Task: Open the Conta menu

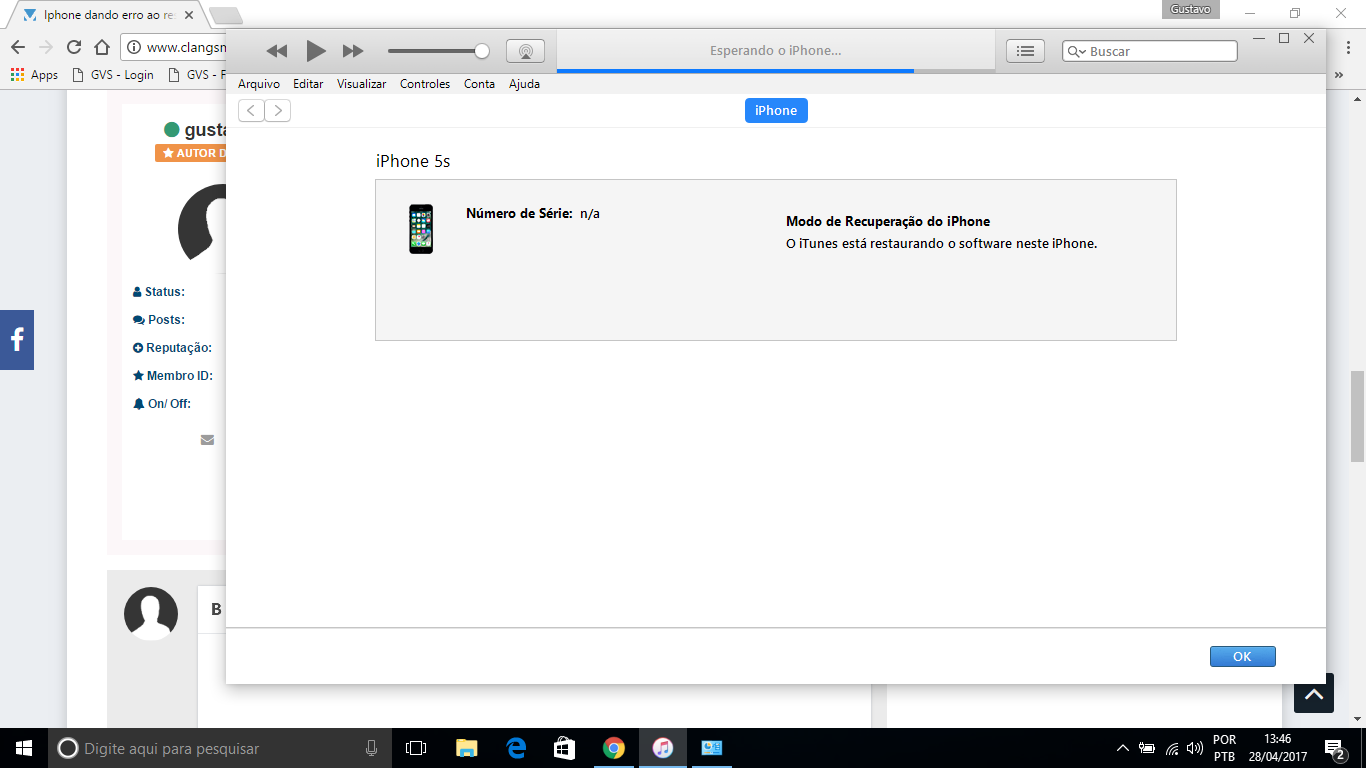Action: click(x=479, y=84)
